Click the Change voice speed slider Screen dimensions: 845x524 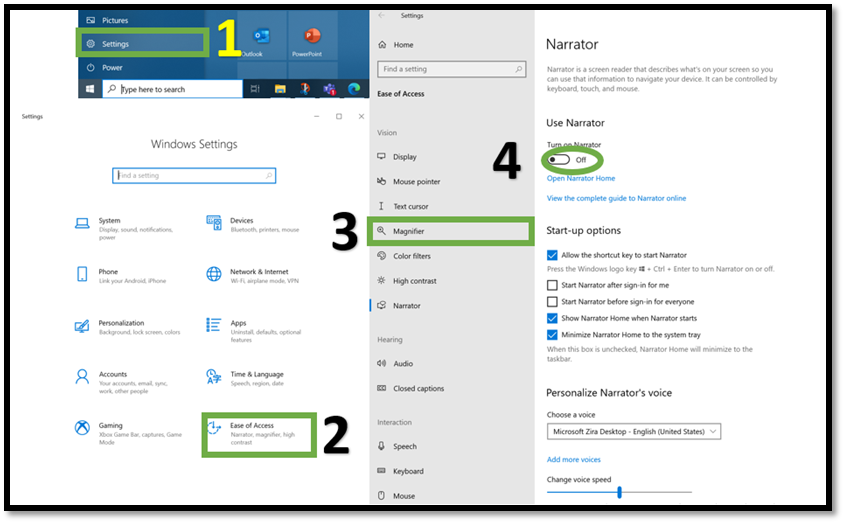pyautogui.click(x=619, y=492)
